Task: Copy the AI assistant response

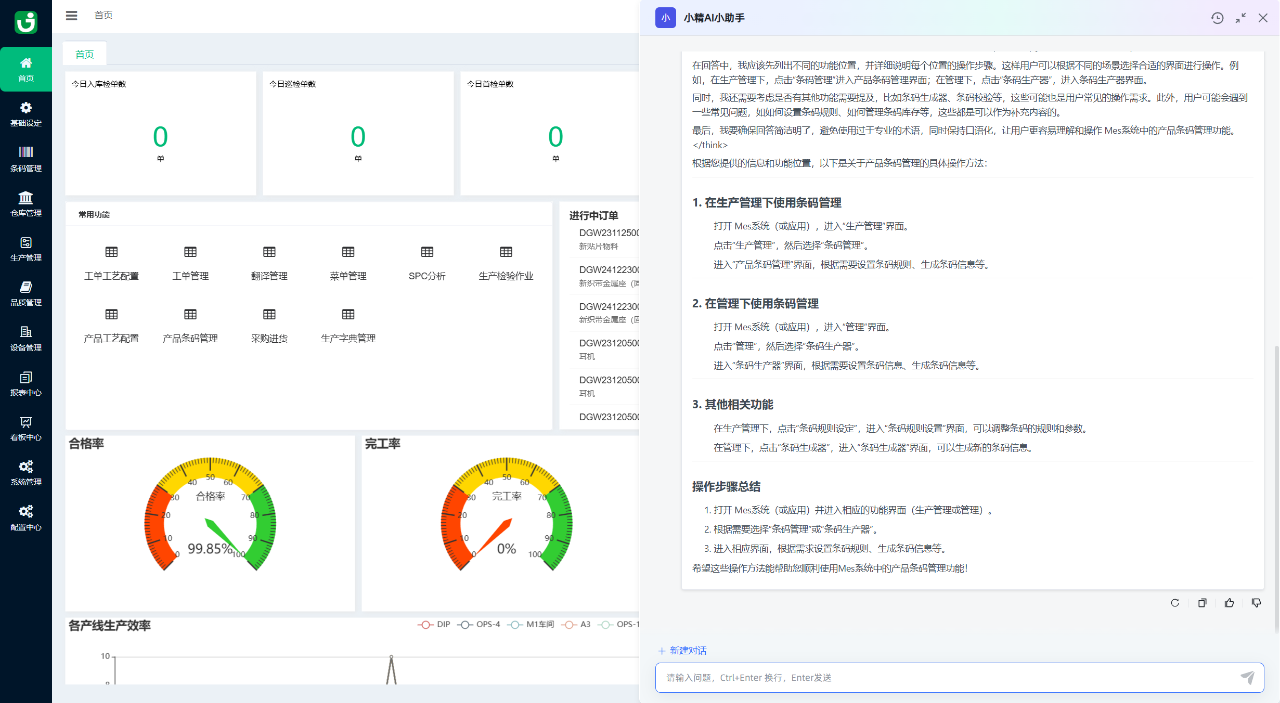Action: tap(1203, 603)
